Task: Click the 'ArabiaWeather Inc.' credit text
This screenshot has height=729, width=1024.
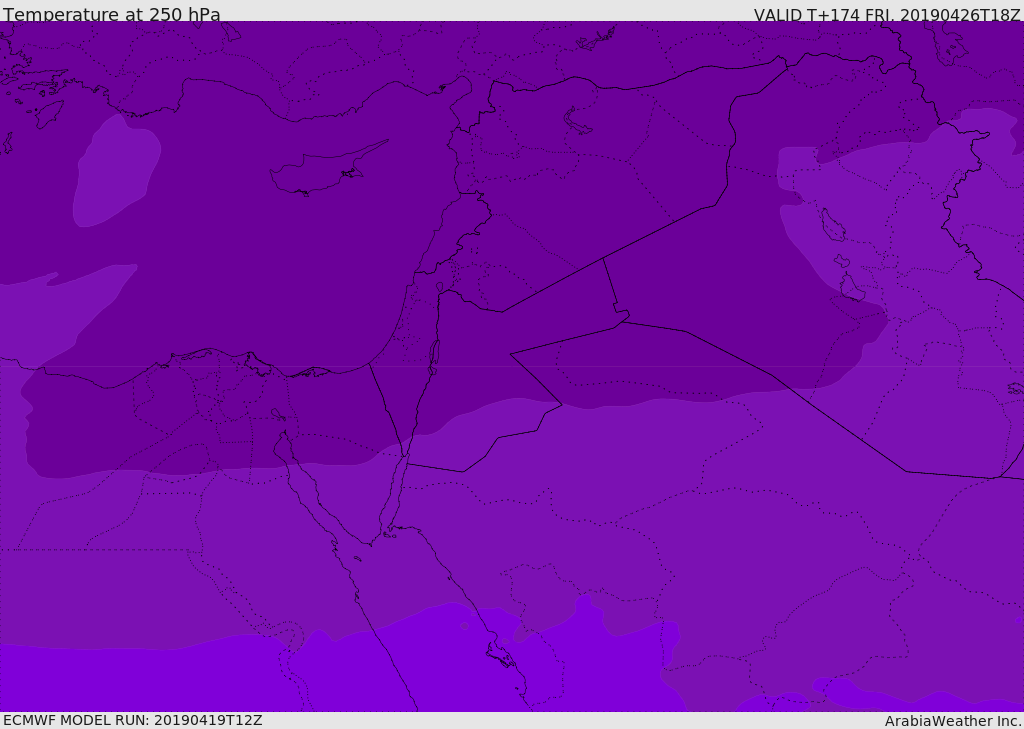Action: [x=953, y=721]
